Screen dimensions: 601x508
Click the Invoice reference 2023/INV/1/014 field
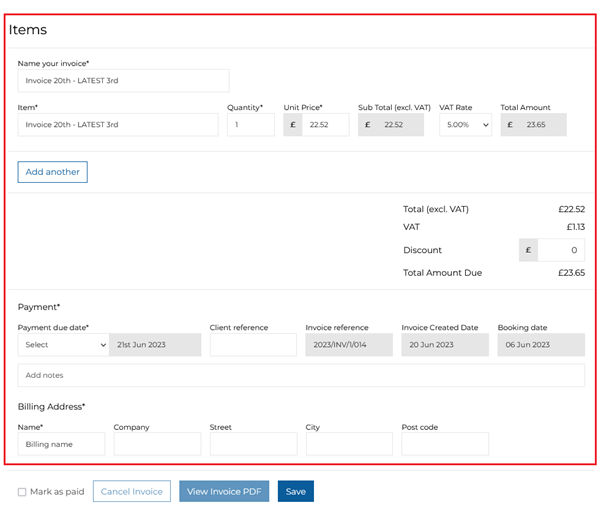(349, 345)
